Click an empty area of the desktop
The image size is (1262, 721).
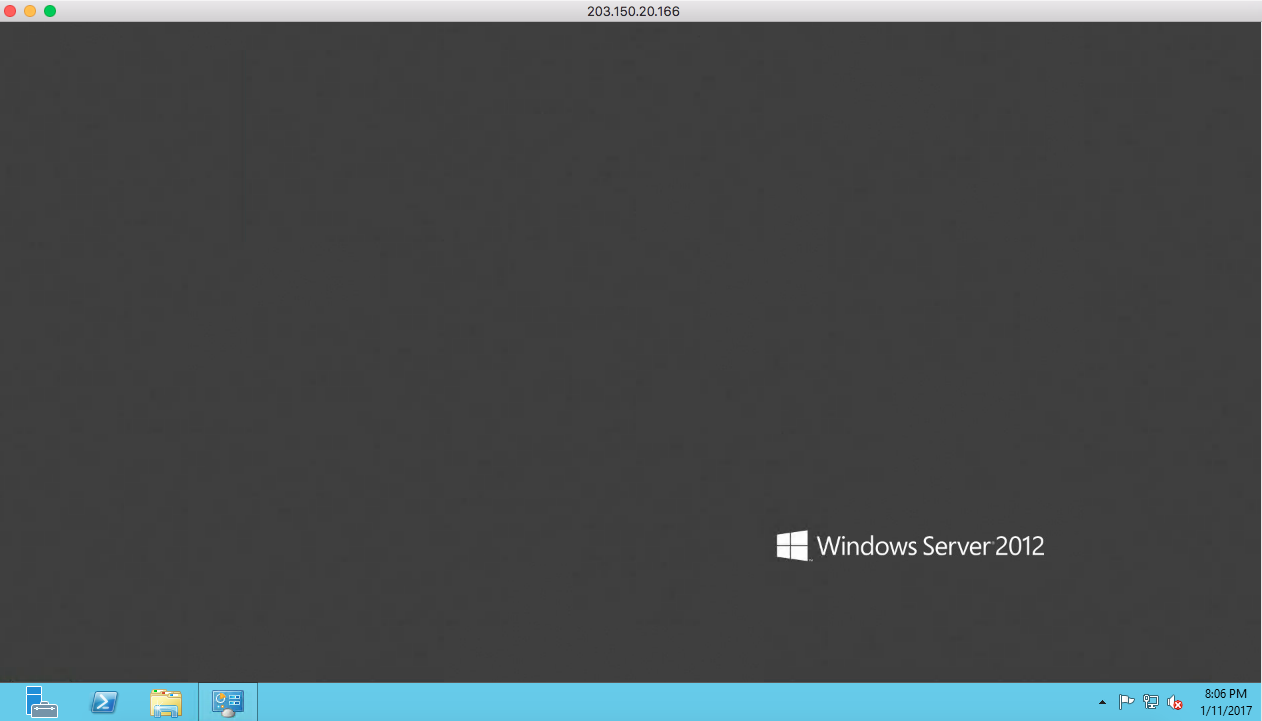[x=500, y=300]
